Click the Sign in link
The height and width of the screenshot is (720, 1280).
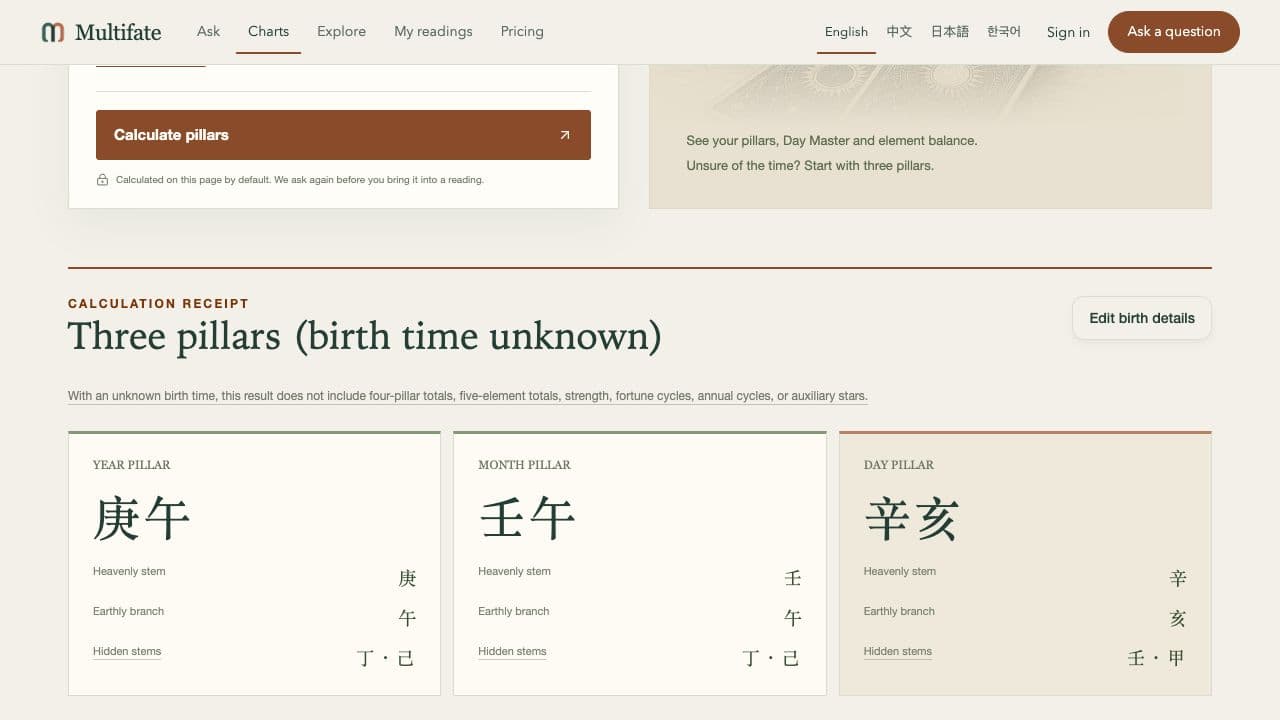(x=1068, y=32)
